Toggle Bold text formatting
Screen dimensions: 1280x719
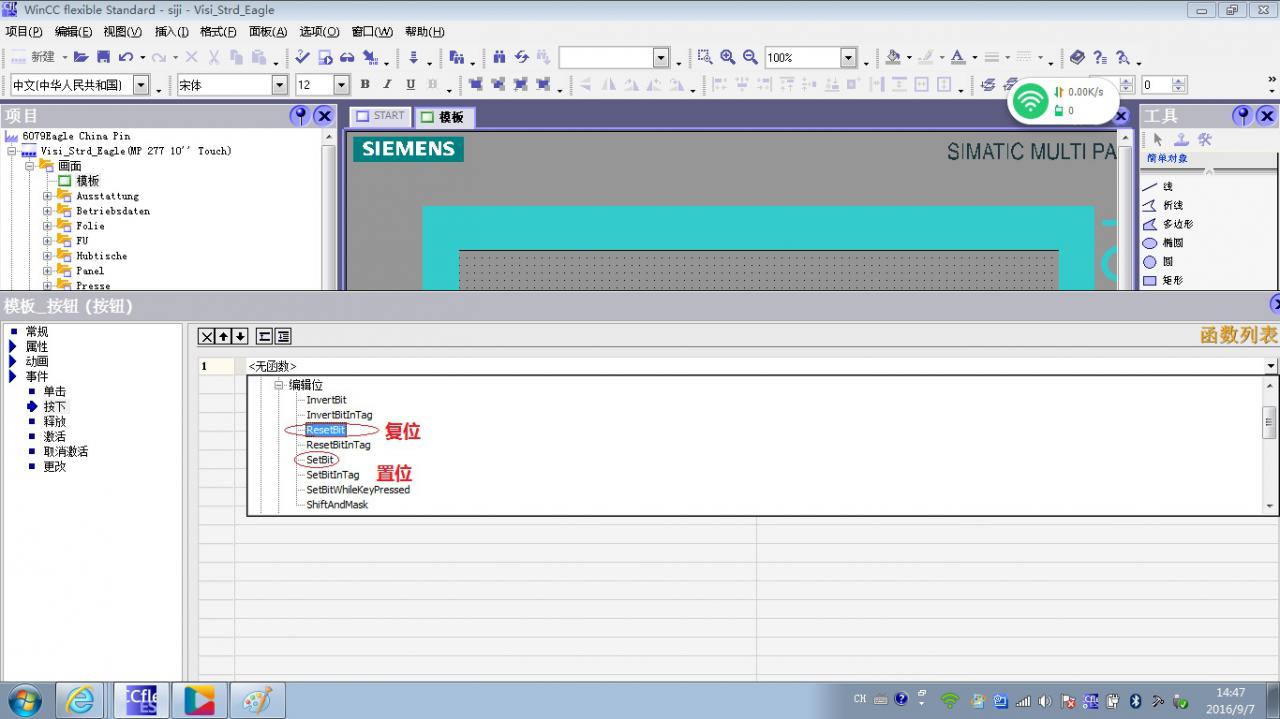pyautogui.click(x=365, y=85)
